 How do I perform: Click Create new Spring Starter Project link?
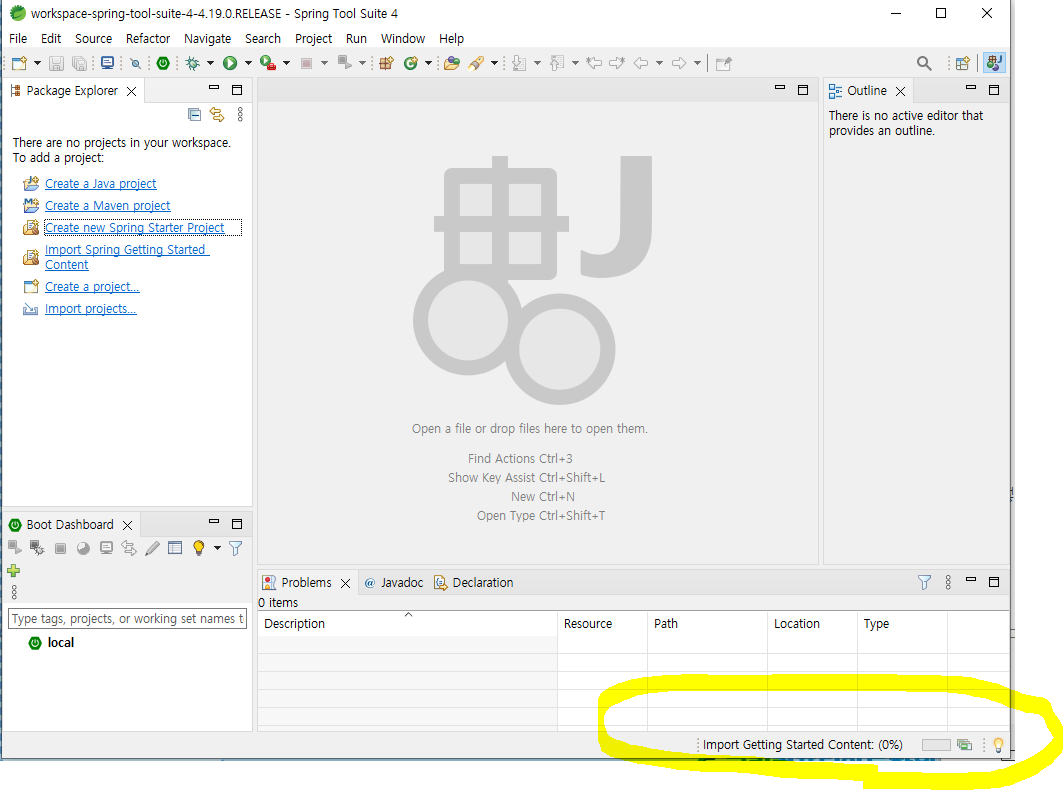click(x=134, y=228)
